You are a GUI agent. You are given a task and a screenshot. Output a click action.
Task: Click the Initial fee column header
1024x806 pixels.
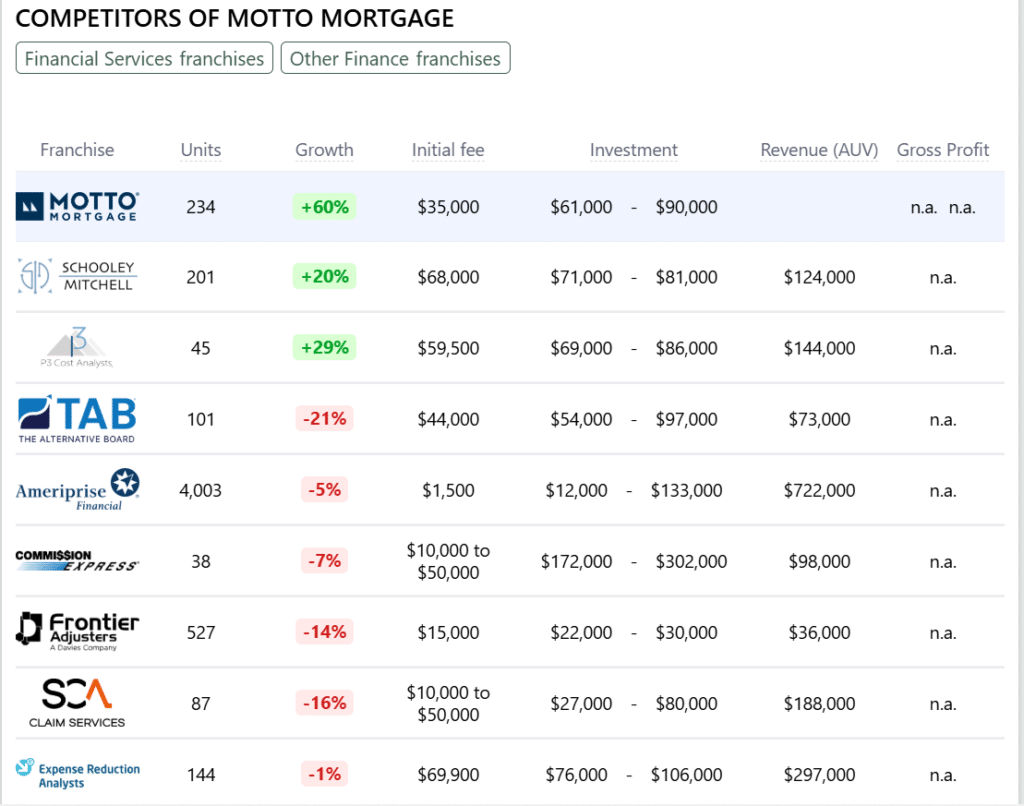(448, 150)
